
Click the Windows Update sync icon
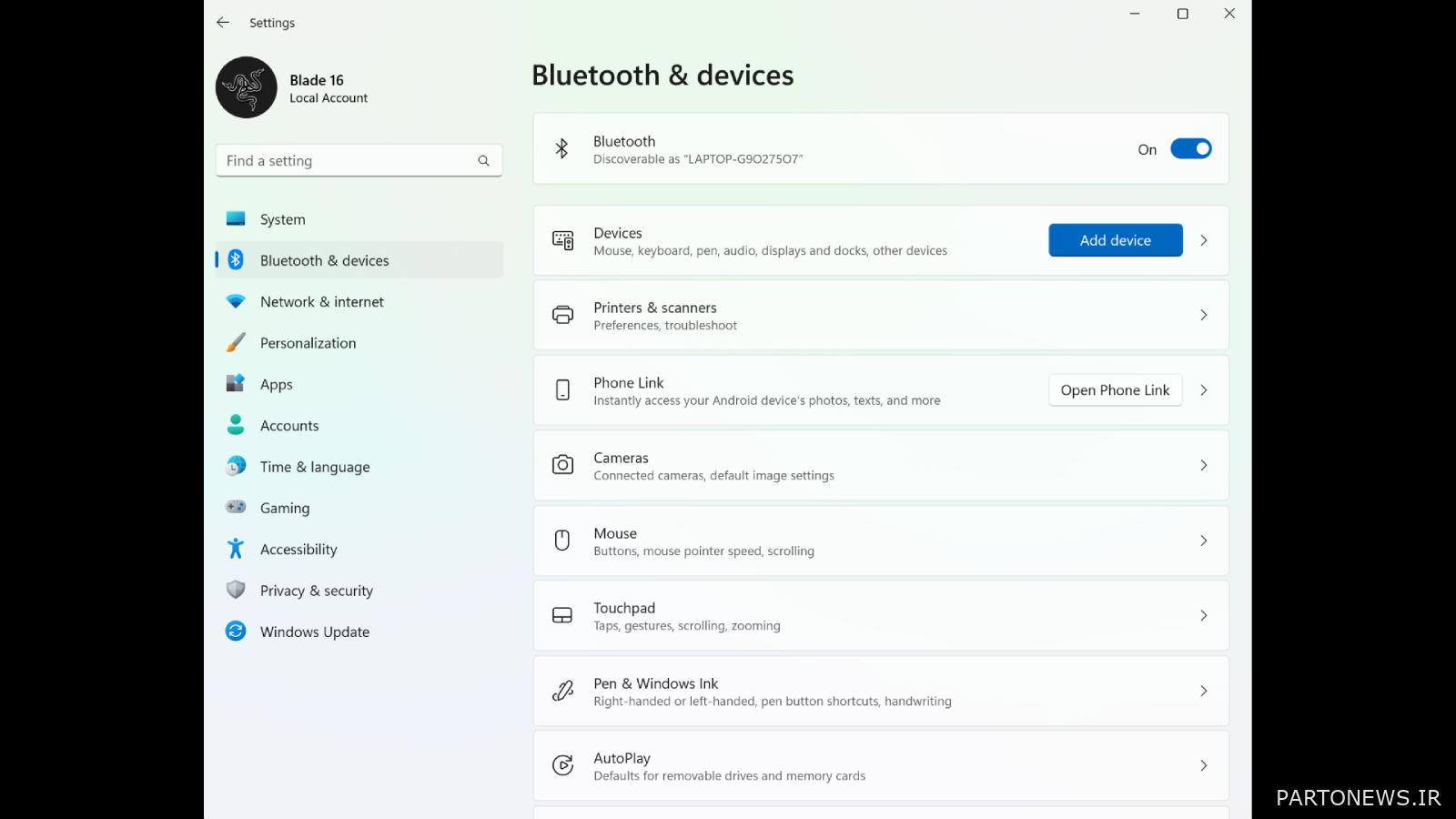click(x=236, y=632)
